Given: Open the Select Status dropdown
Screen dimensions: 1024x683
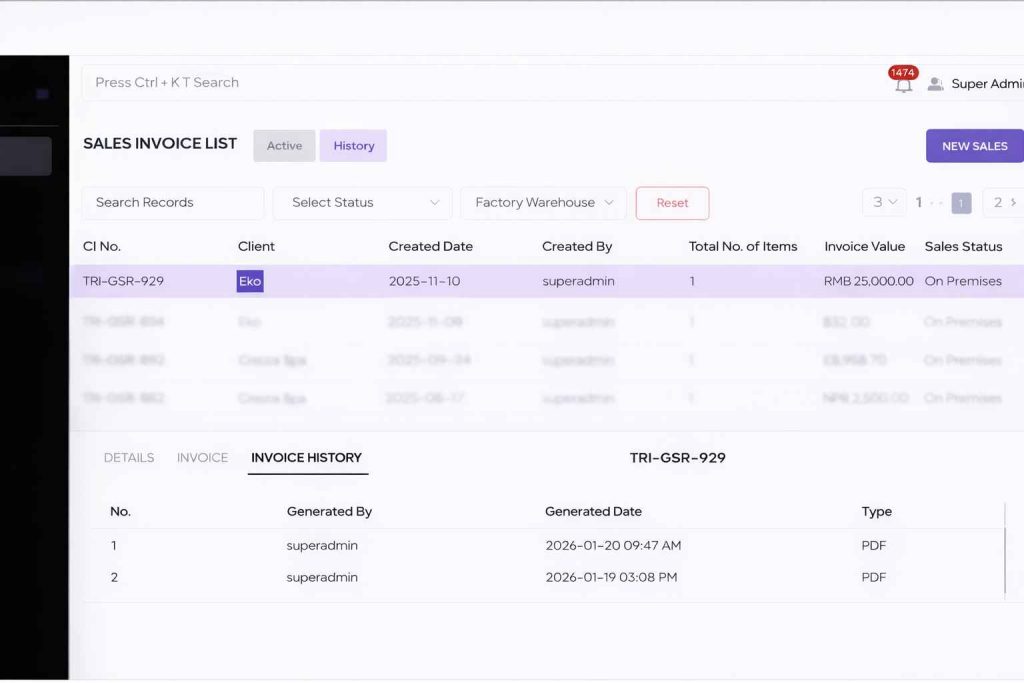Looking at the screenshot, I should coord(361,202).
